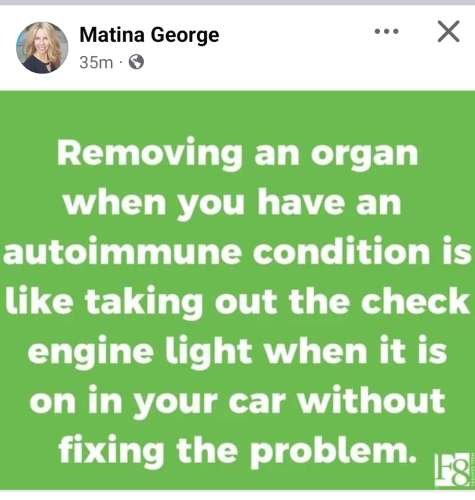Screen dimensions: 475x500
Task: Click the line 'on in your car without'
Action: (x=237, y=401)
